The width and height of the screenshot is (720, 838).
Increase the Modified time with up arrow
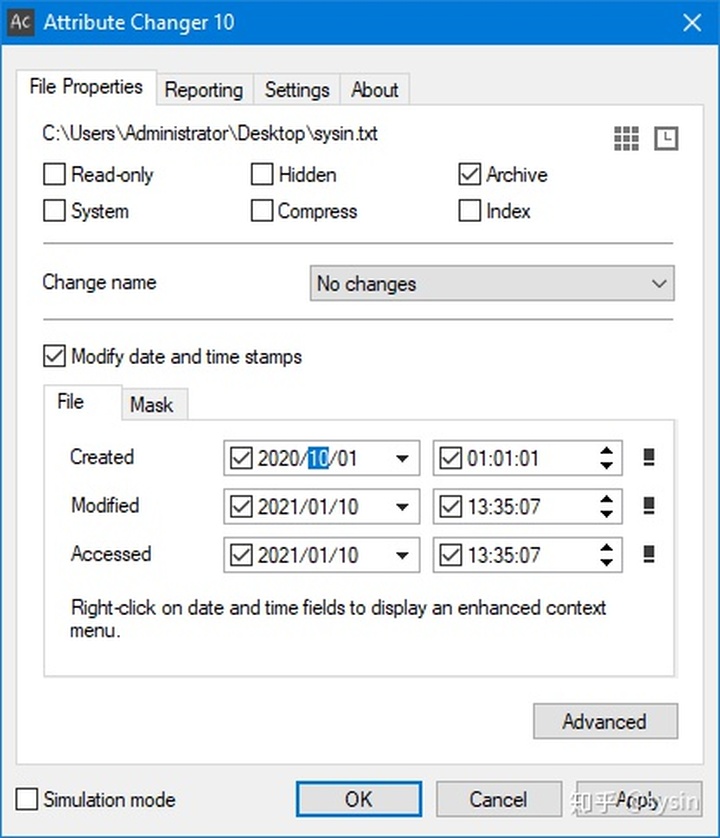(x=606, y=499)
